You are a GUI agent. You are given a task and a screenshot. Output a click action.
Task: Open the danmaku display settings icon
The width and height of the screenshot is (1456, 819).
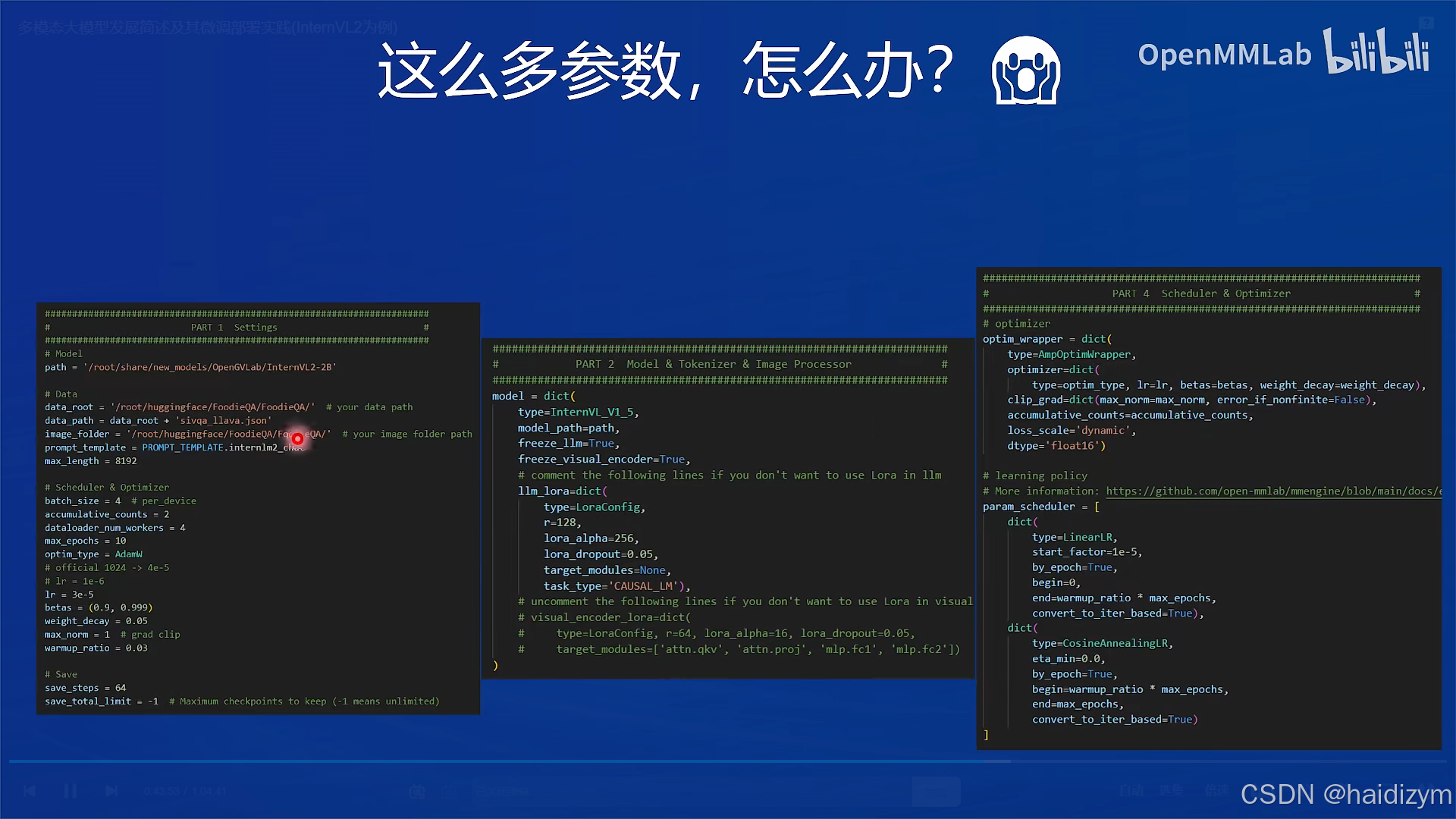pyautogui.click(x=449, y=791)
